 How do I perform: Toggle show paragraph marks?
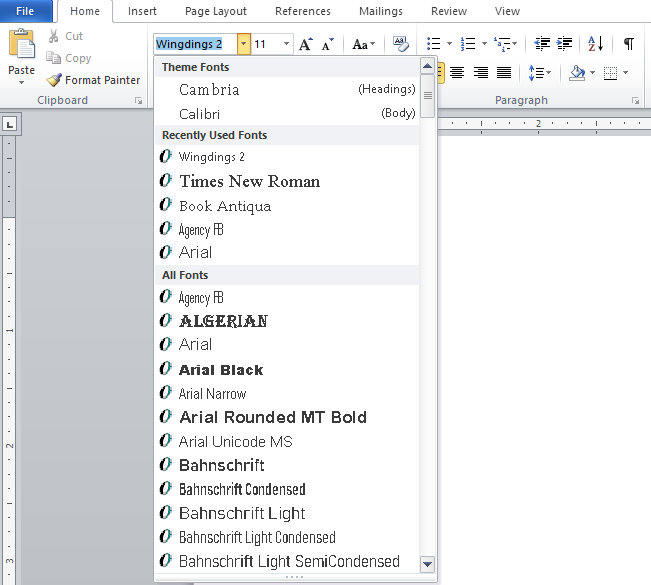pos(629,44)
